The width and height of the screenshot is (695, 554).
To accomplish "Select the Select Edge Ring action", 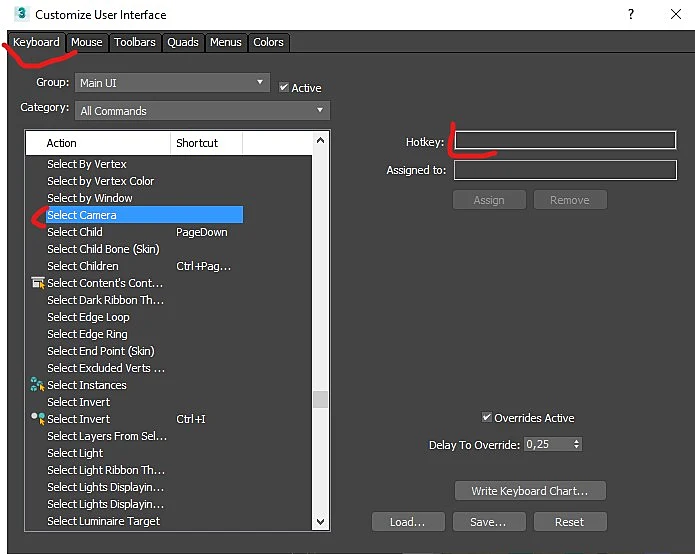I will pyautogui.click(x=87, y=334).
